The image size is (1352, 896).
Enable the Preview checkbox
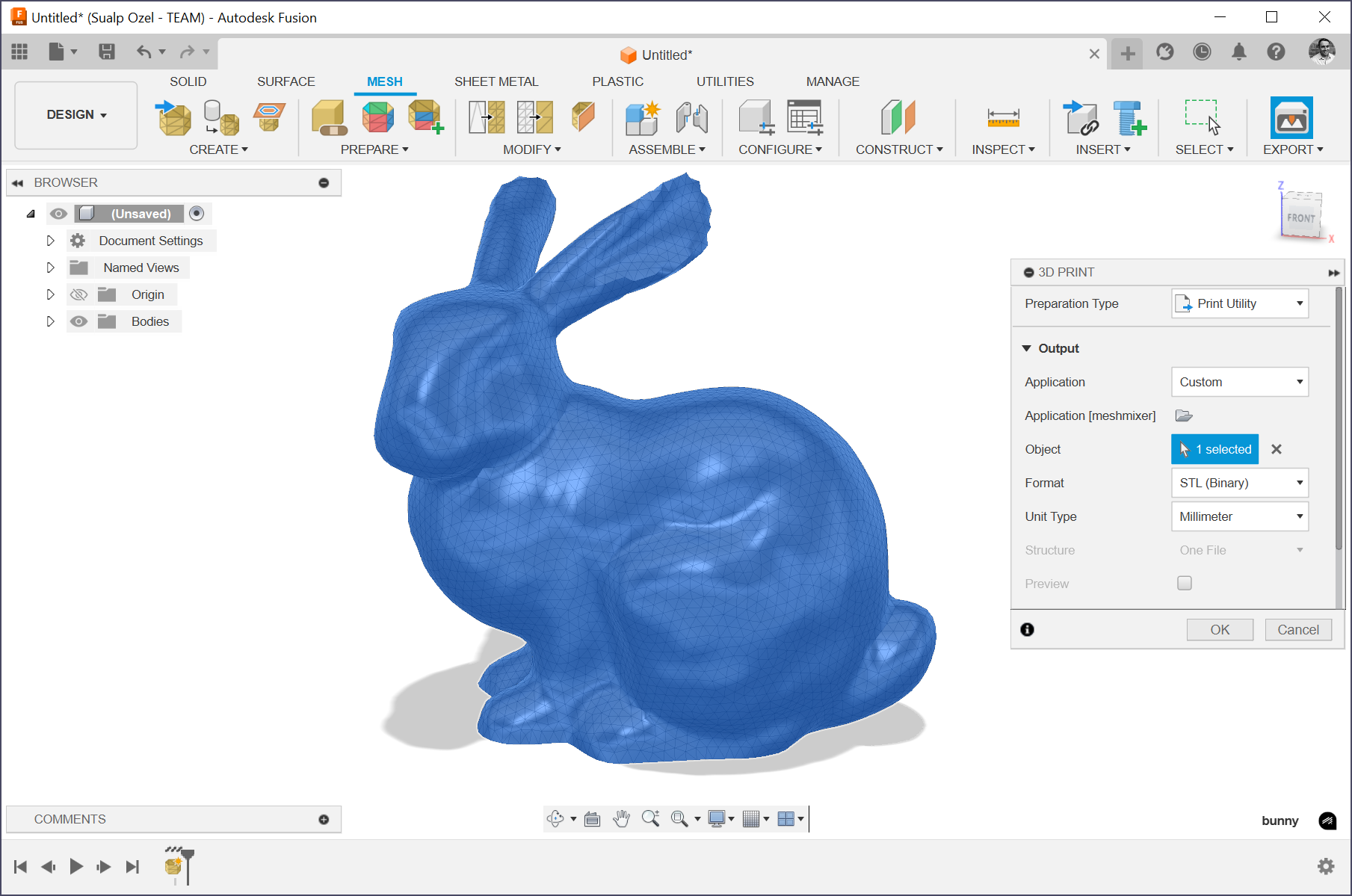1185,583
